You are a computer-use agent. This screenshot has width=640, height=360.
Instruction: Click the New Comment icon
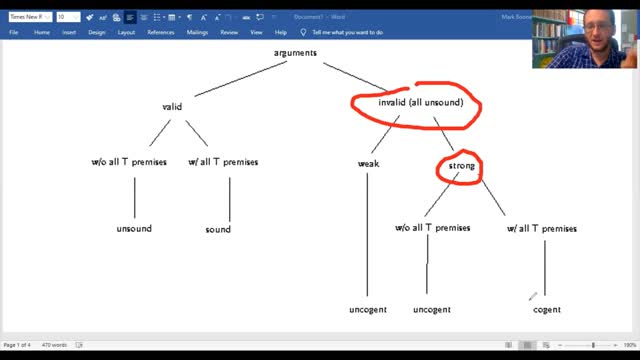pyautogui.click(x=260, y=17)
